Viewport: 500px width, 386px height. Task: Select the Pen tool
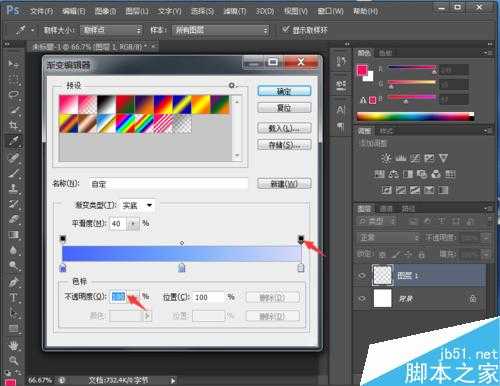point(13,282)
